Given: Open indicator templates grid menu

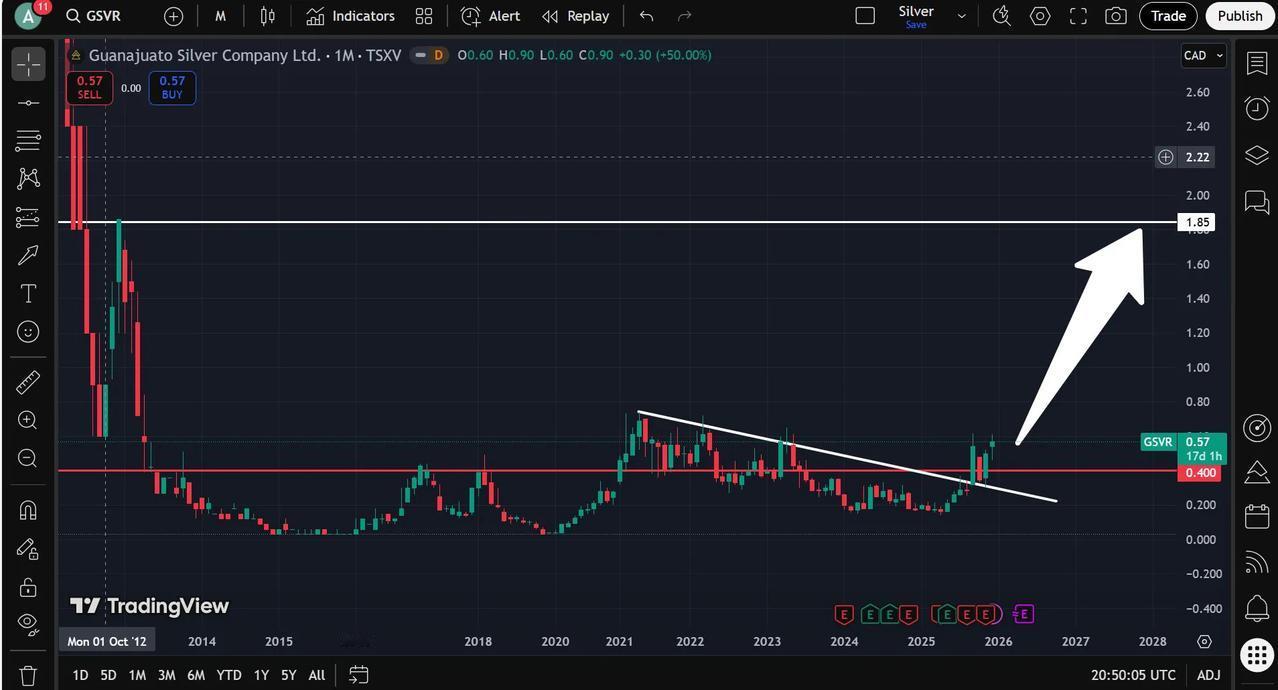Looking at the screenshot, I should [x=424, y=16].
